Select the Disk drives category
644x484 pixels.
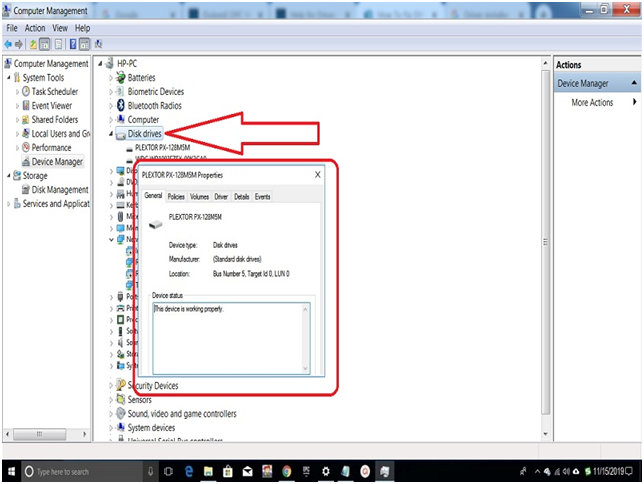coord(144,134)
